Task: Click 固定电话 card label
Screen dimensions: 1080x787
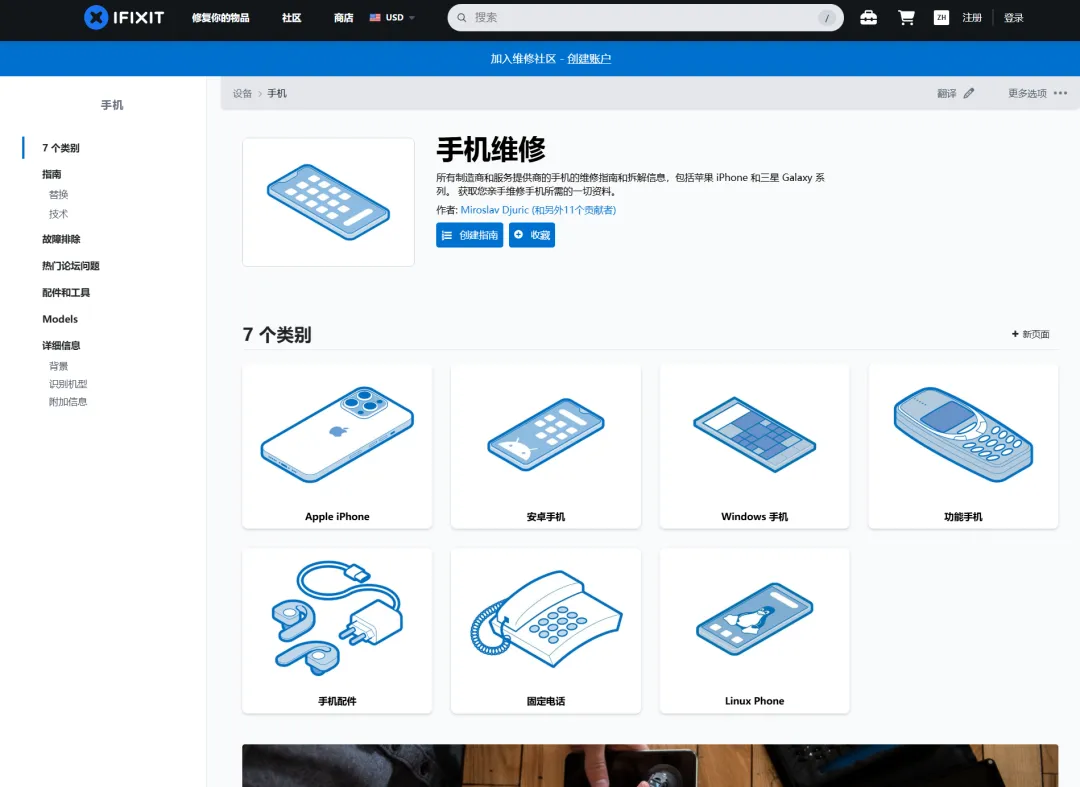Action: pyautogui.click(x=546, y=701)
